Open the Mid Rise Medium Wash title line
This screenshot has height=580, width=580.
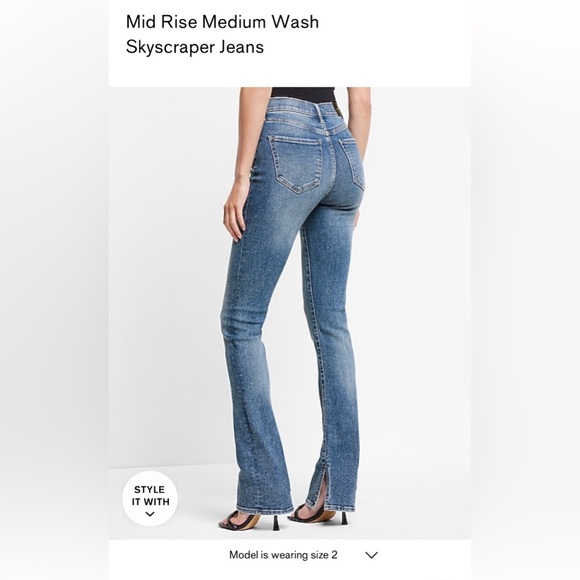click(222, 22)
